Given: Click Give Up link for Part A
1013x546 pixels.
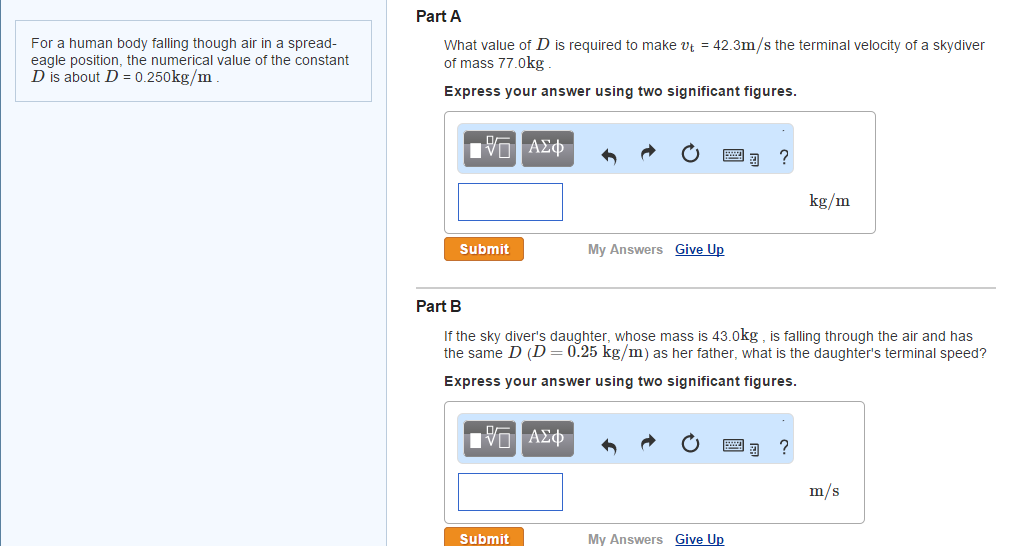Looking at the screenshot, I should pos(699,250).
